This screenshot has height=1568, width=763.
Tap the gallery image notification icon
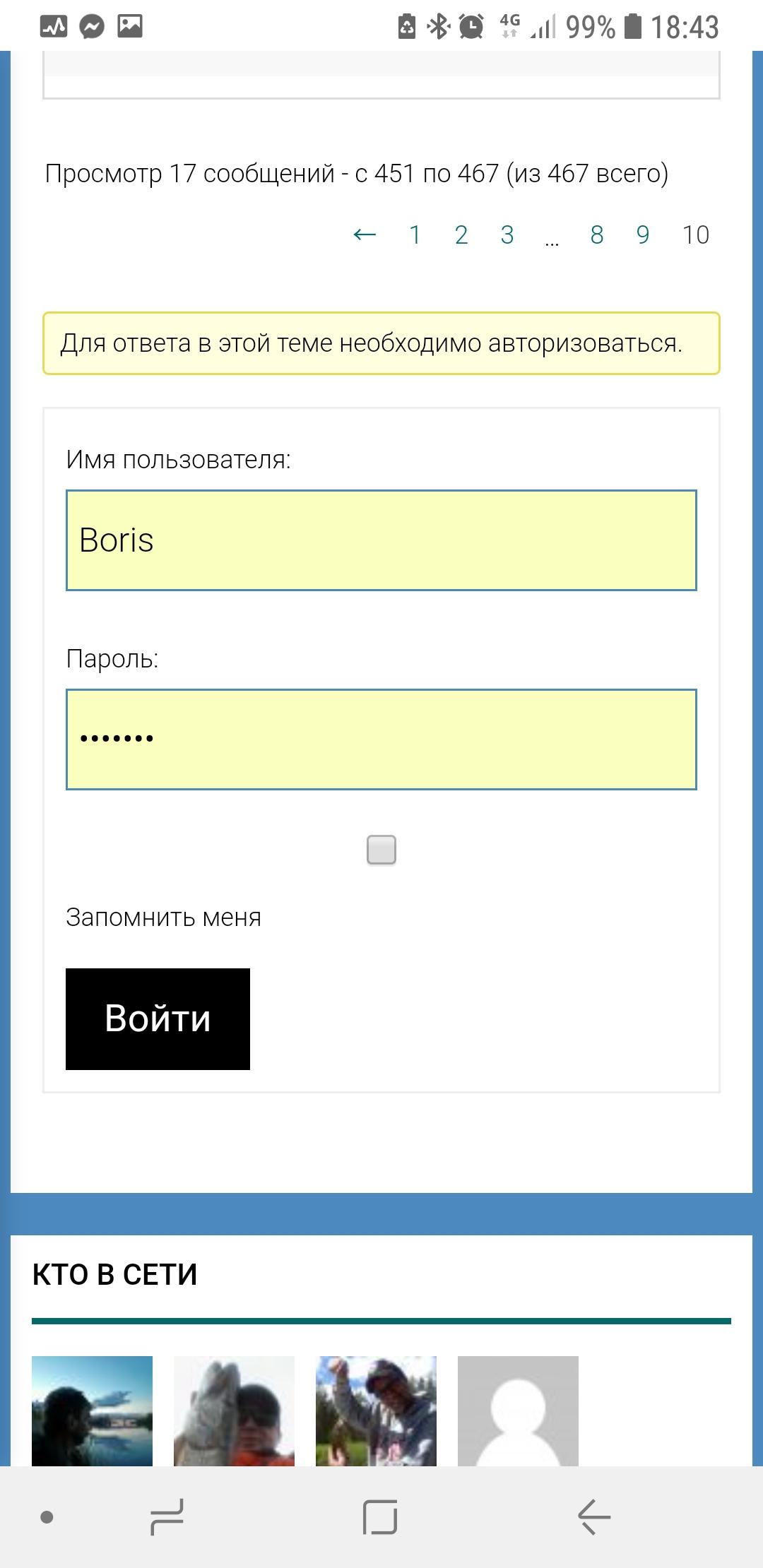point(130,27)
